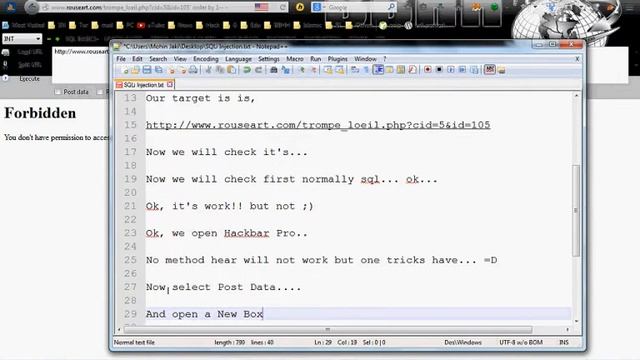The height and width of the screenshot is (360, 640).
Task: Open Find with the binoculars icon
Action: pyautogui.click(x=274, y=70)
